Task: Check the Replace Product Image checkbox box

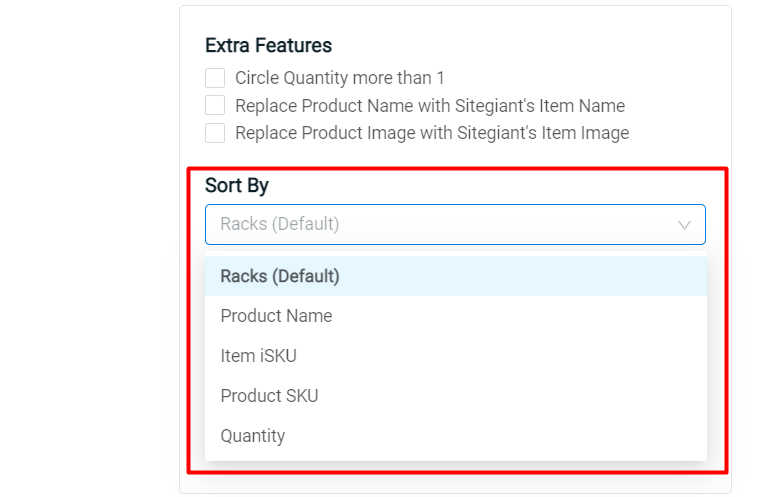Action: (215, 132)
